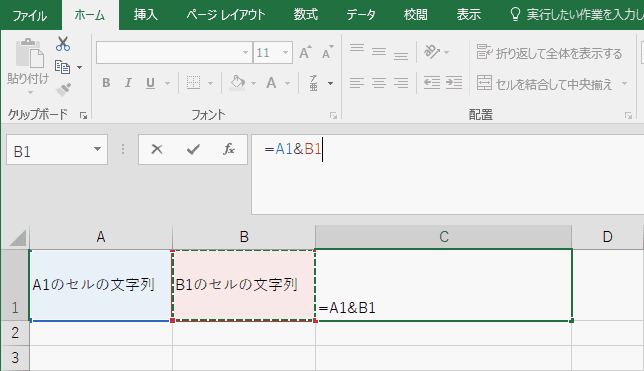Click the Font Color A icon
Screen dimensions: 644x371
271,83
